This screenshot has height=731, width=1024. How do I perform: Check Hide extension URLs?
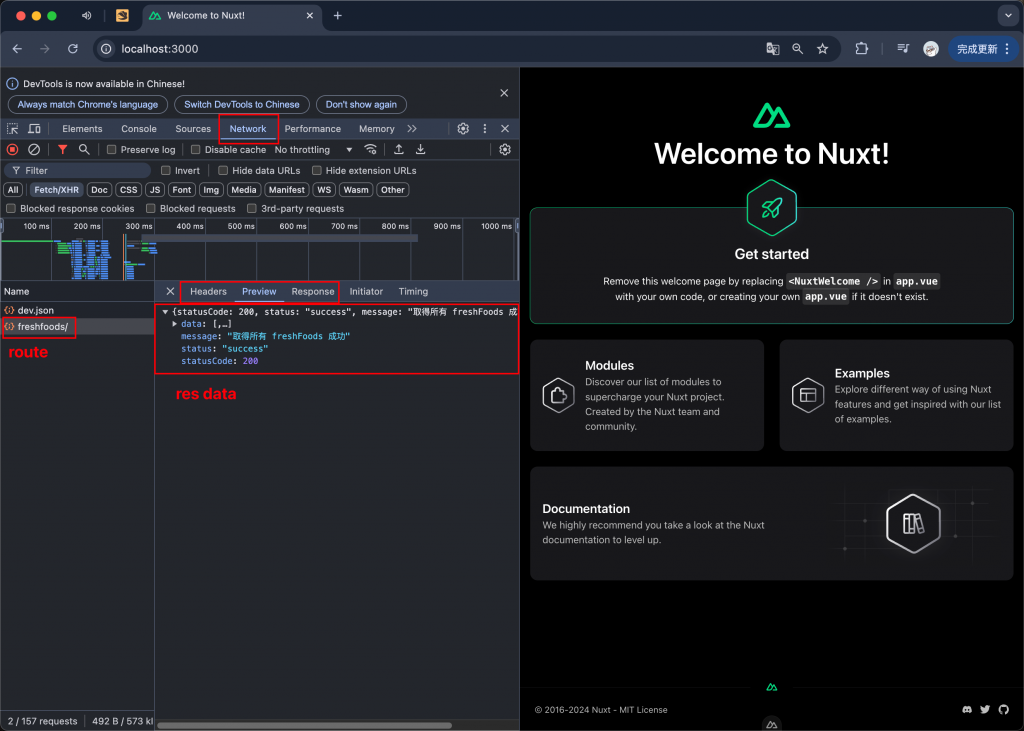pos(317,171)
